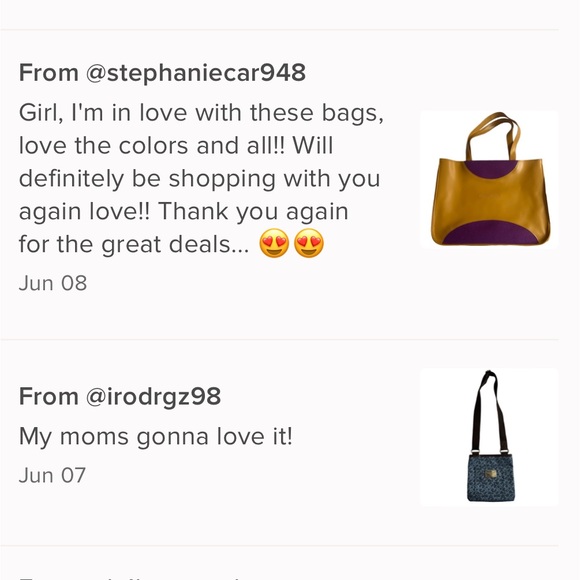Tap the "My moms gonna love it!" comment

156,437
